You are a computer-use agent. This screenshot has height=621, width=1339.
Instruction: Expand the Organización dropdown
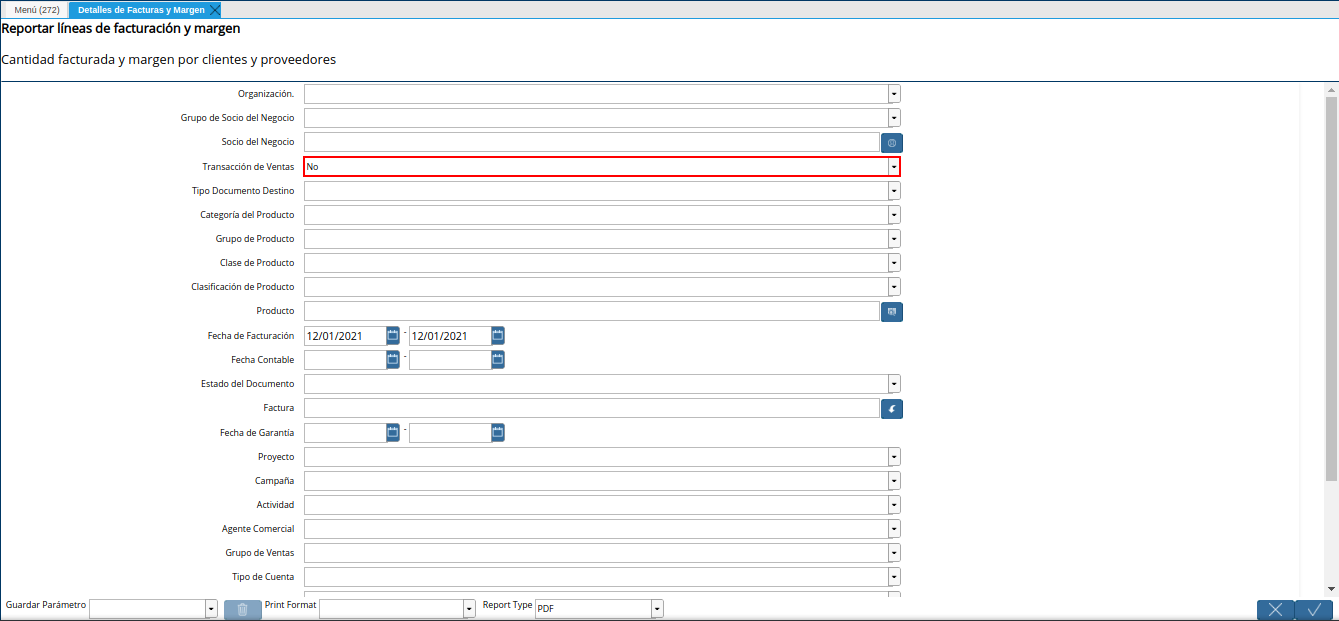point(894,94)
